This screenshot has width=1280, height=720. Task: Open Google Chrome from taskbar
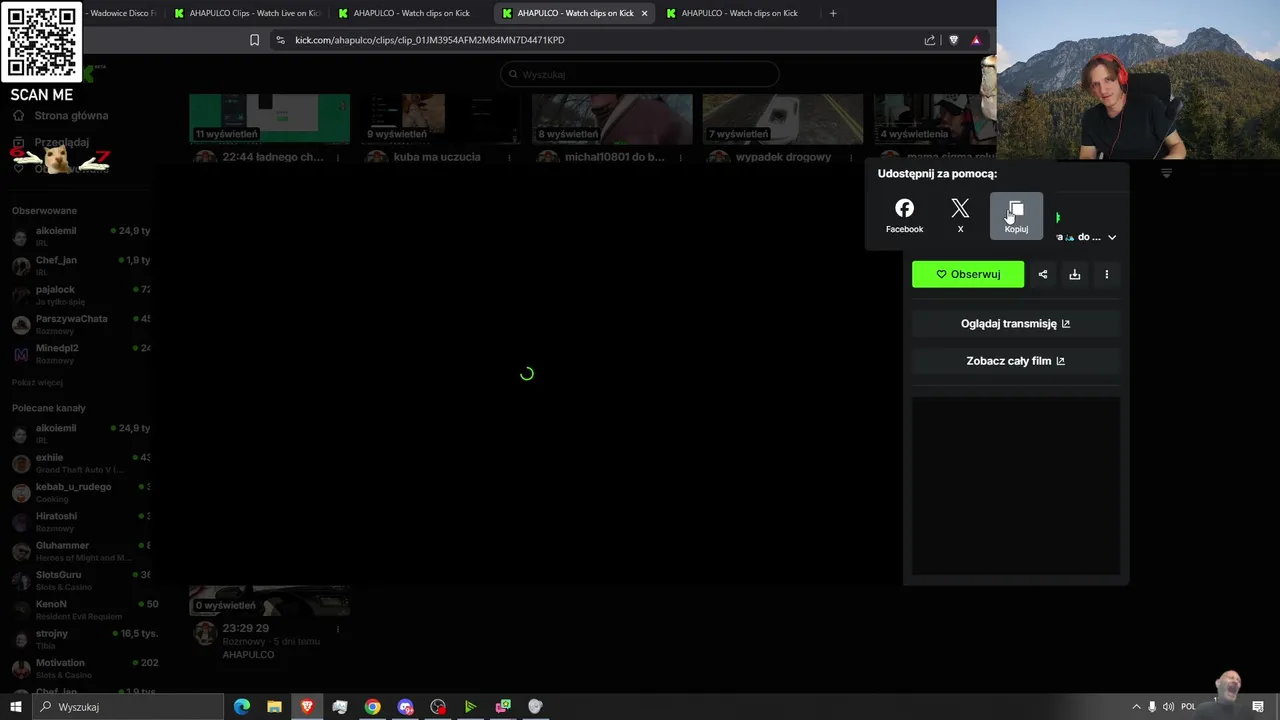(372, 707)
